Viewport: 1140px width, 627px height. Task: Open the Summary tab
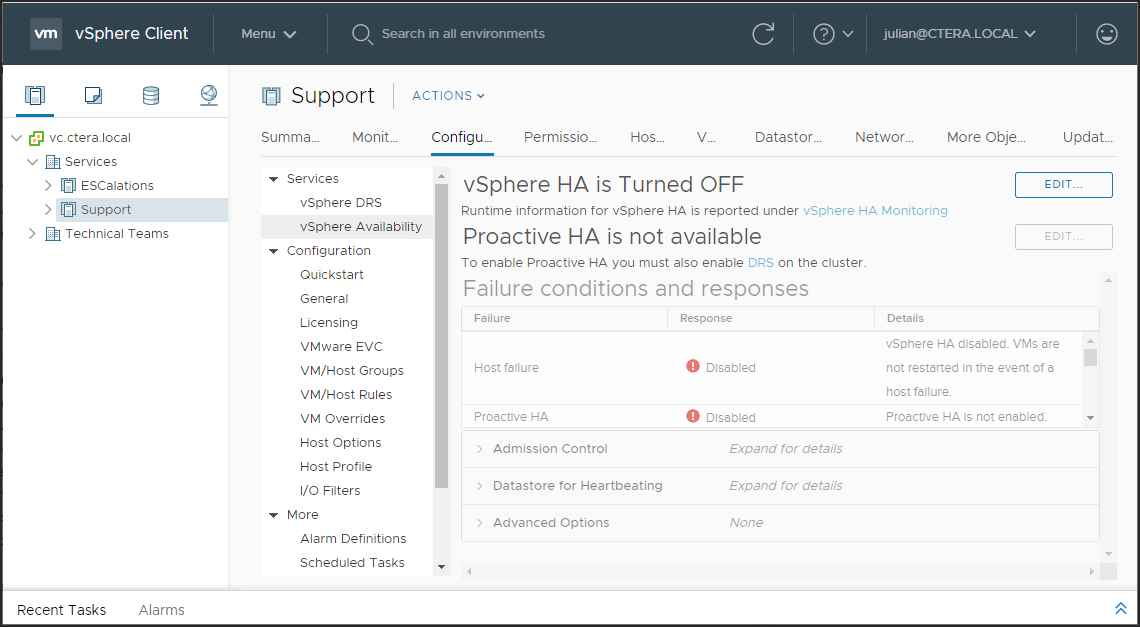click(x=290, y=137)
